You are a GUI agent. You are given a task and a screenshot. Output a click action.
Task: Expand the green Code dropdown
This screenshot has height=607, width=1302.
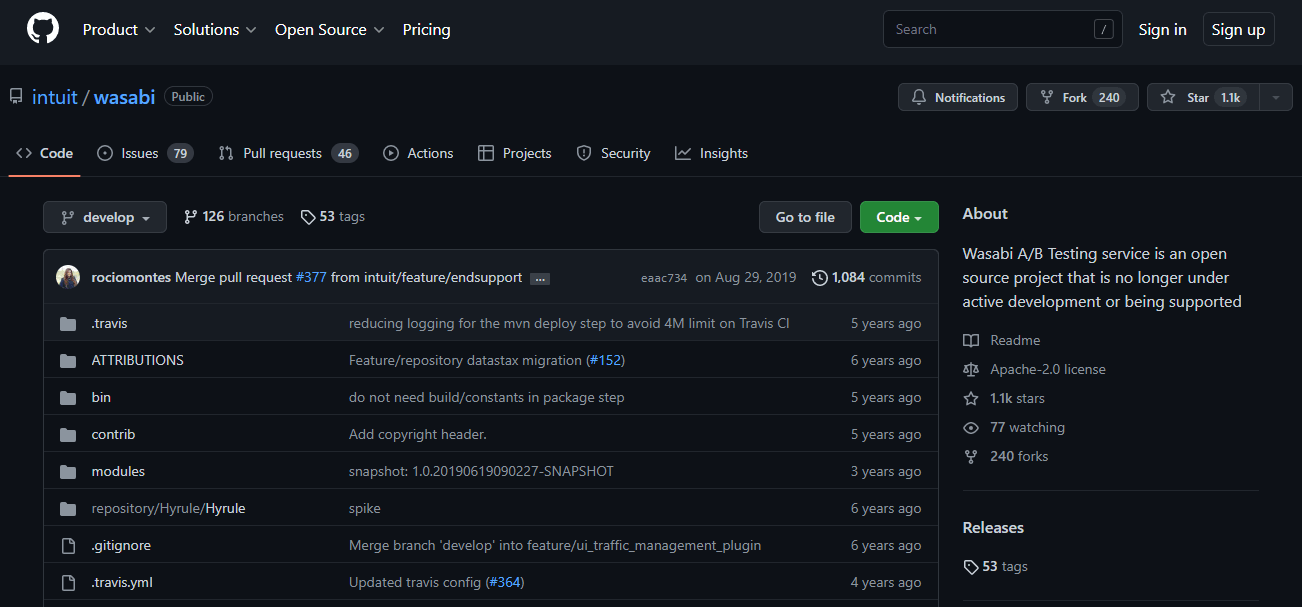pos(899,217)
